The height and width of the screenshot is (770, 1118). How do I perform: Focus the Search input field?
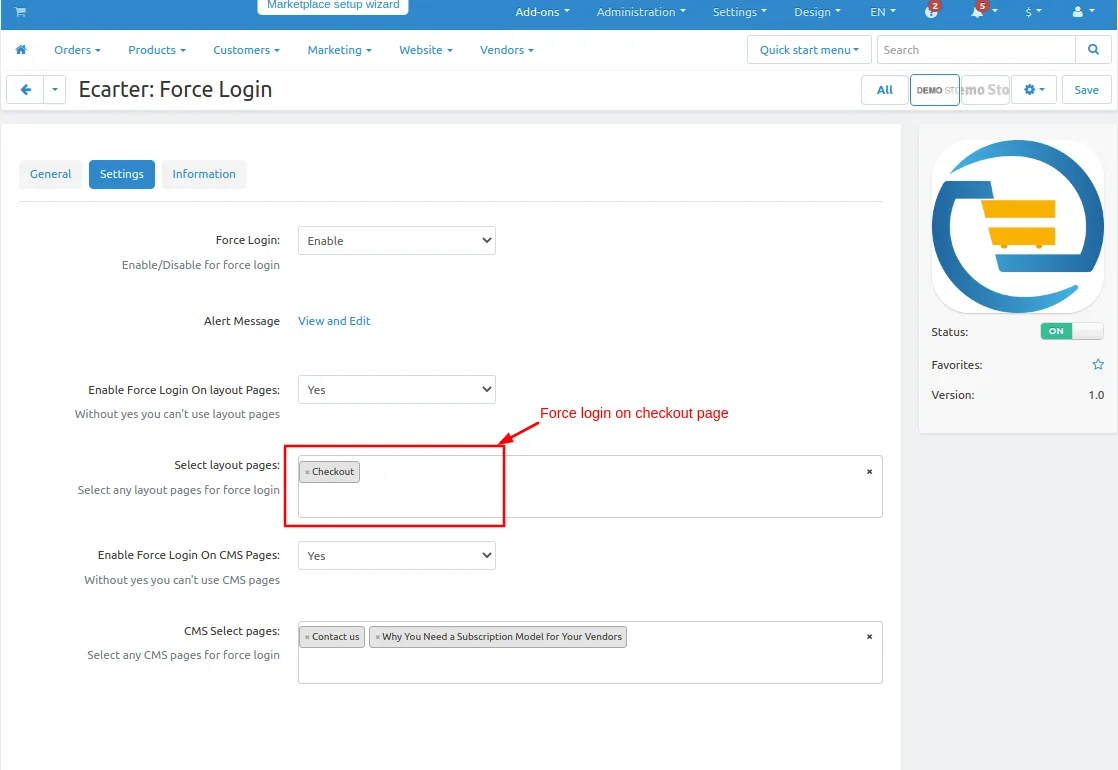pyautogui.click(x=976, y=50)
